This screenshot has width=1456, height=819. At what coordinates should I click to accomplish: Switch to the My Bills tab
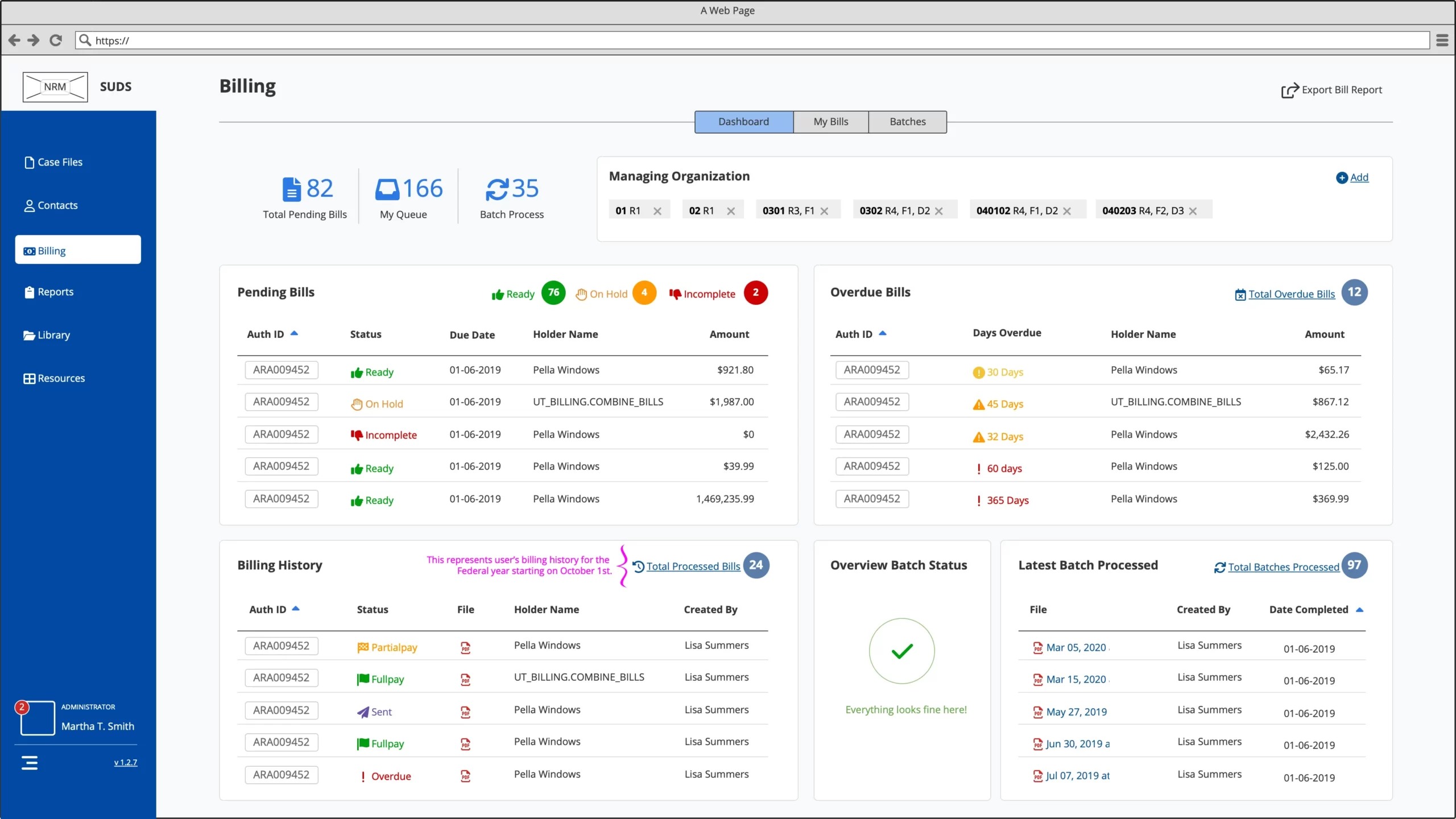[830, 121]
